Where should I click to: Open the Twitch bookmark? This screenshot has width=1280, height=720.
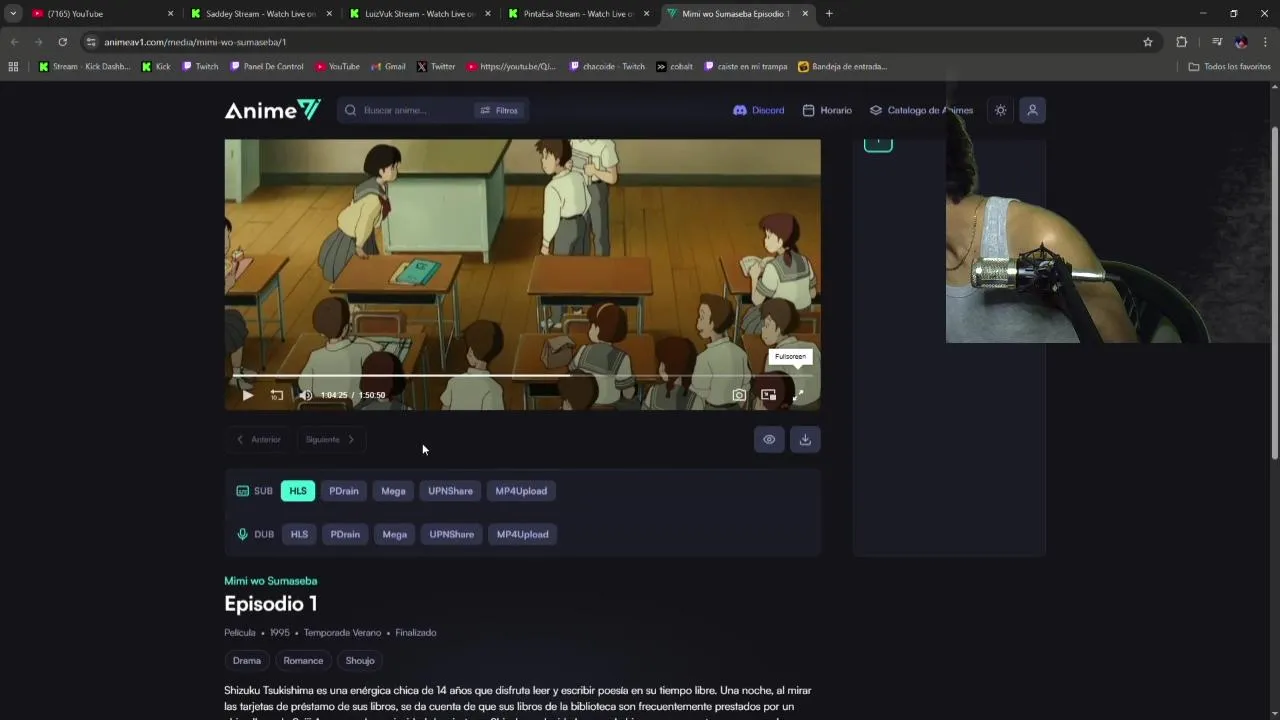(x=200, y=67)
